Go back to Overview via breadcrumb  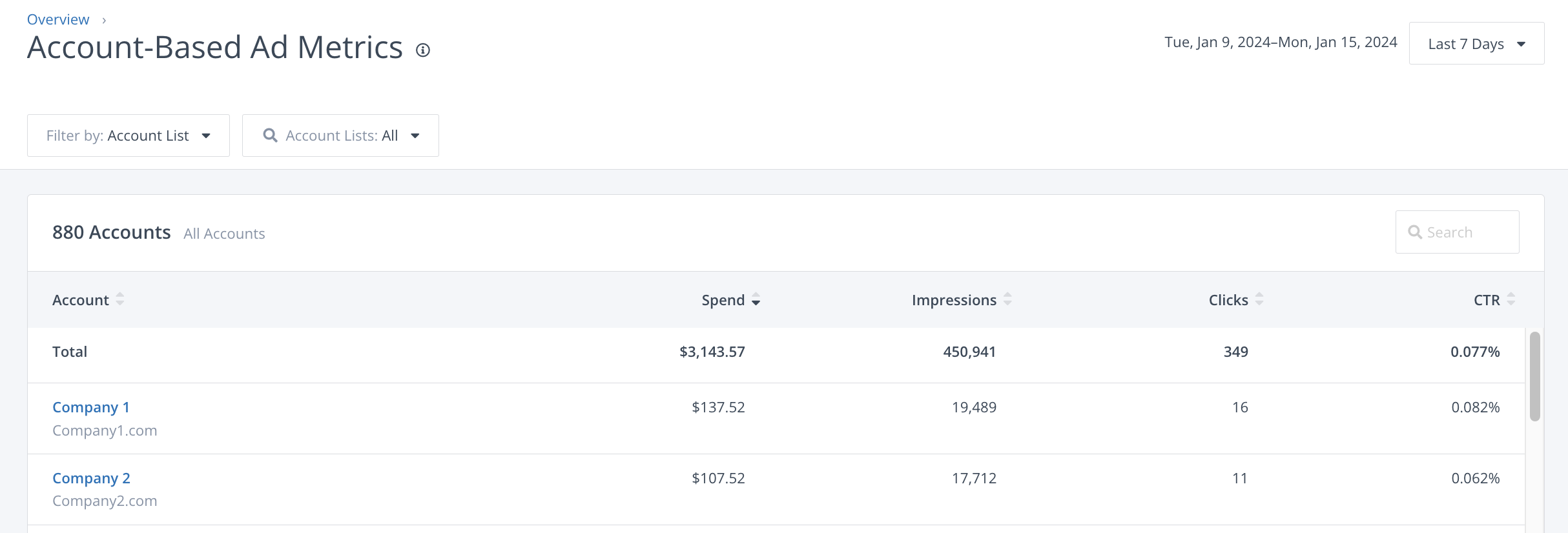pos(58,19)
